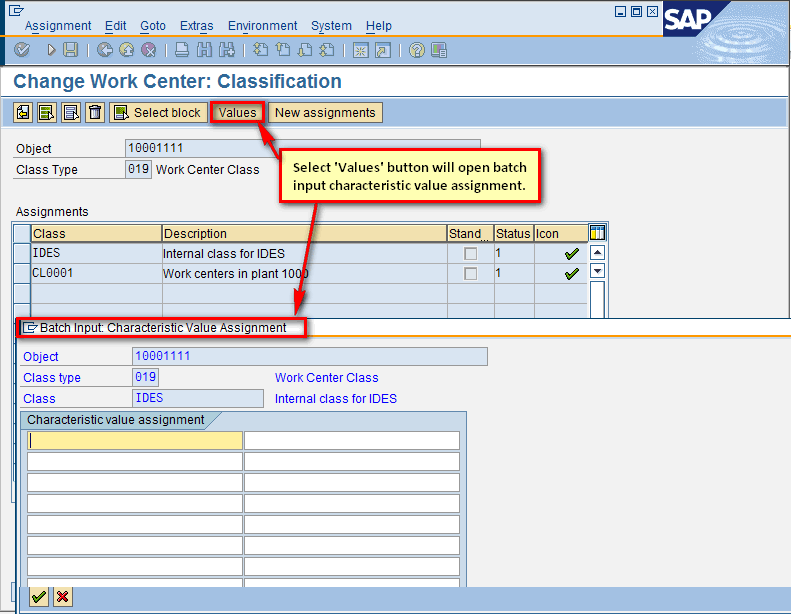Open the Extras menu
The width and height of the screenshot is (791, 614).
click(x=196, y=26)
